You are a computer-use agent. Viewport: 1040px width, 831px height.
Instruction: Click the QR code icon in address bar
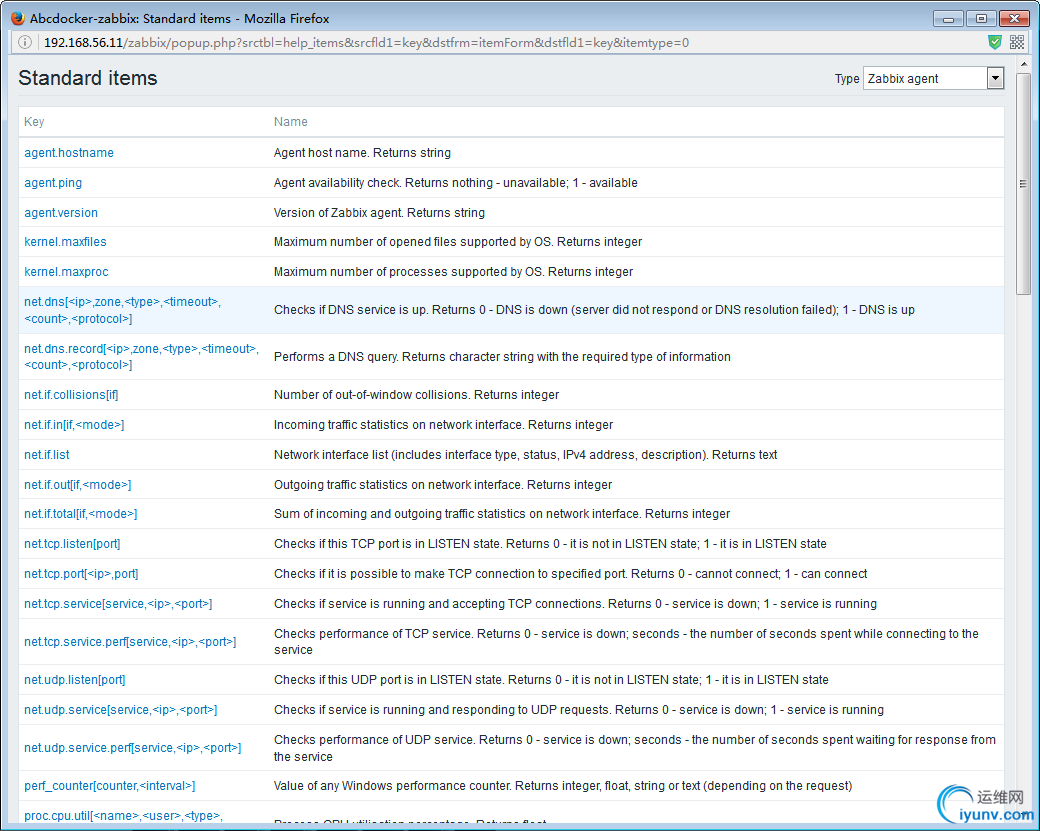(1017, 42)
